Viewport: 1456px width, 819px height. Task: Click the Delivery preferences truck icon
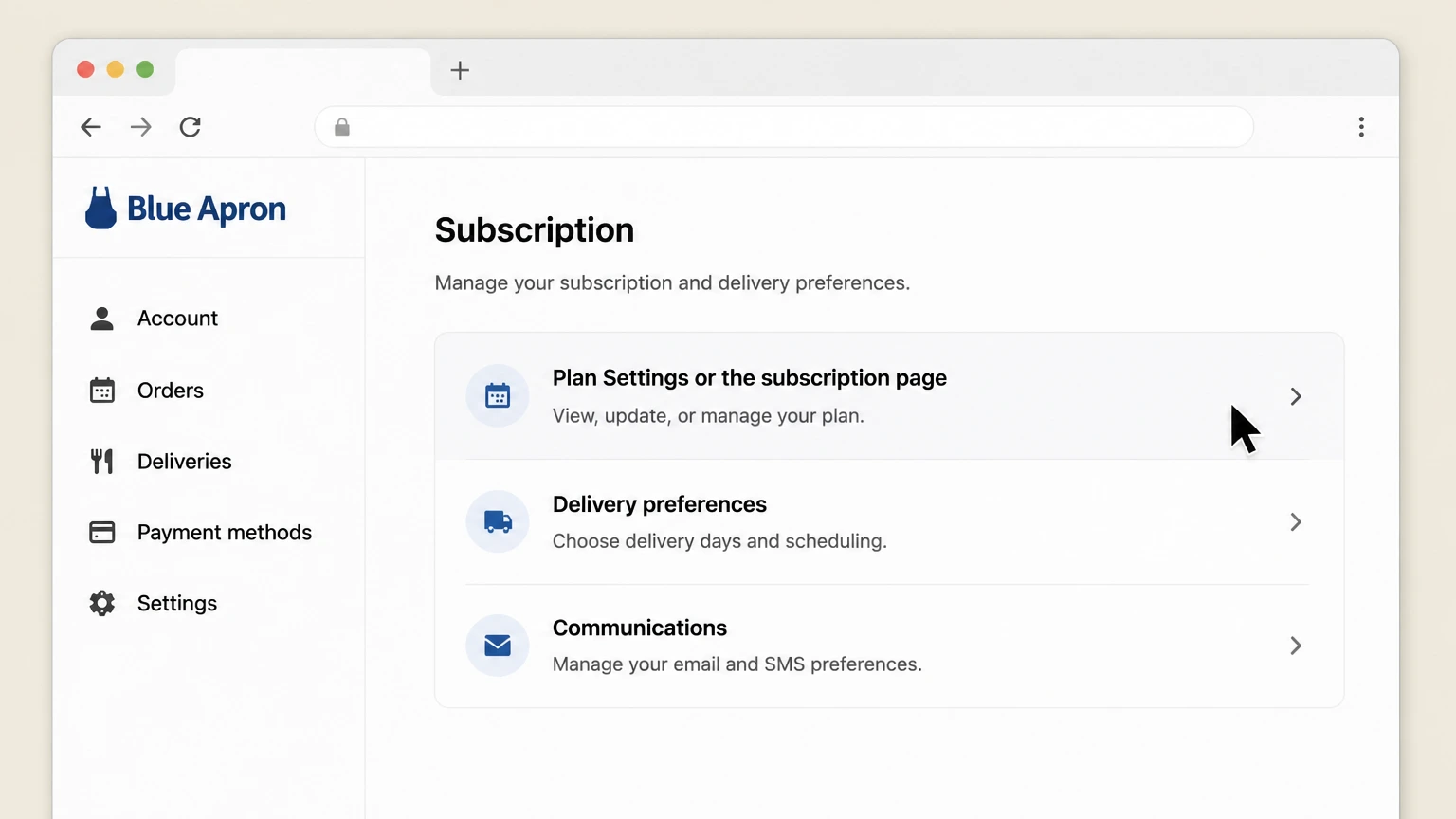click(x=498, y=521)
